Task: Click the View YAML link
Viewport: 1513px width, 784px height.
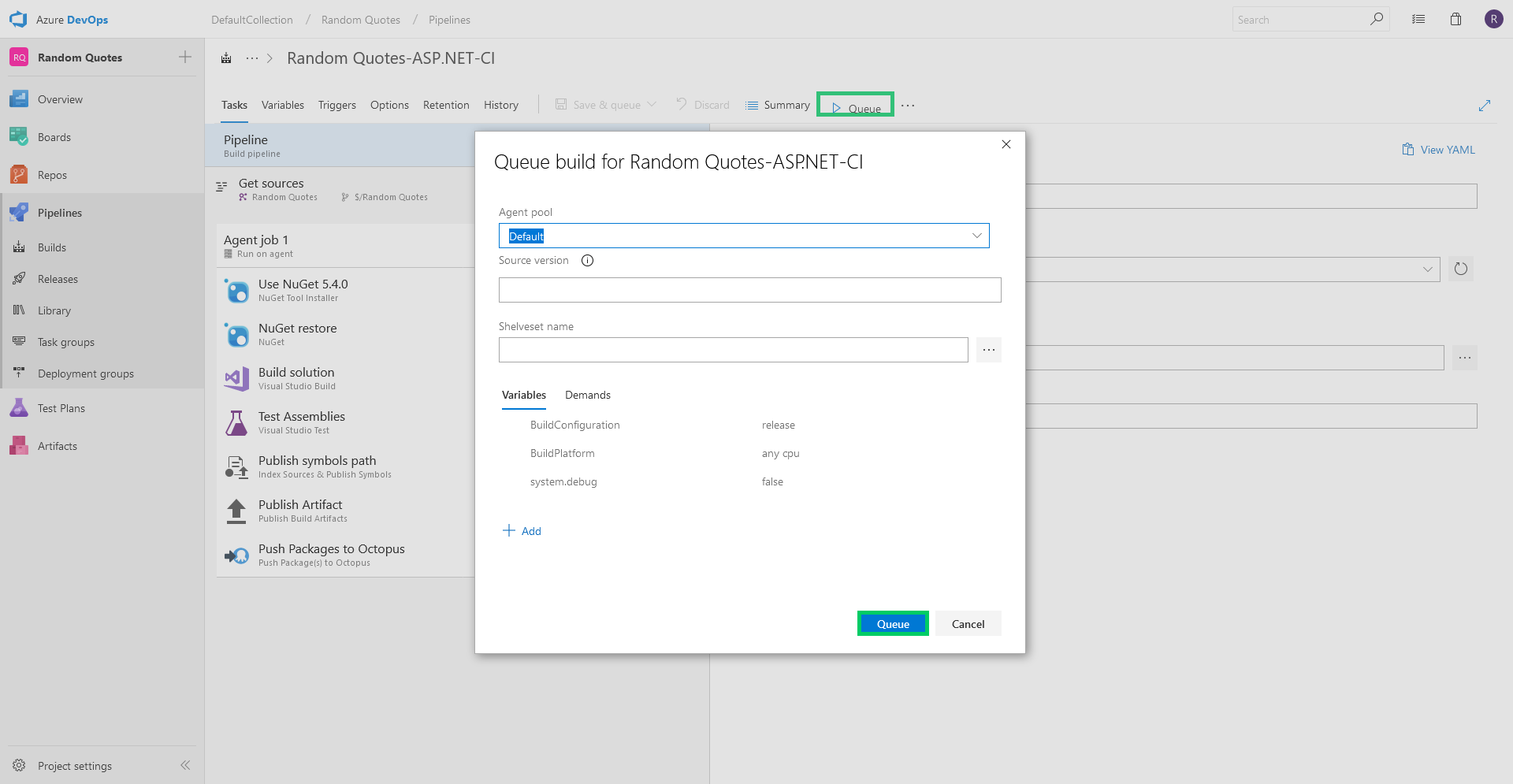Action: click(x=1438, y=150)
